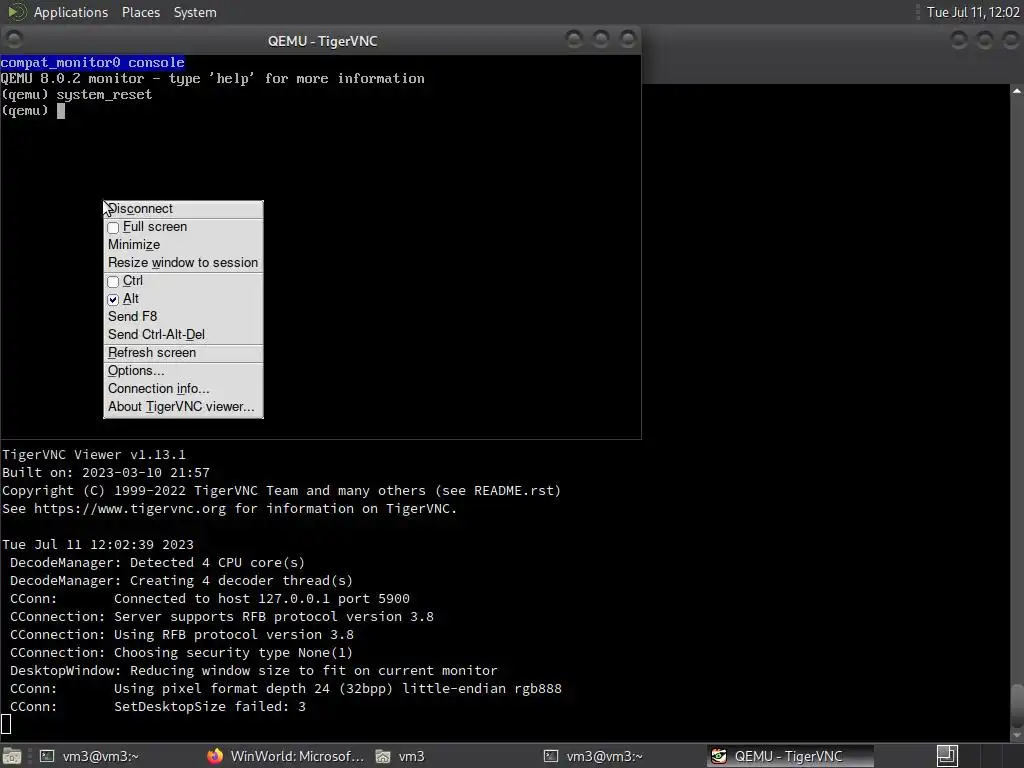Viewport: 1024px width, 768px height.
Task: Click the Choosing security type None(1) line
Action: pyautogui.click(x=181, y=653)
